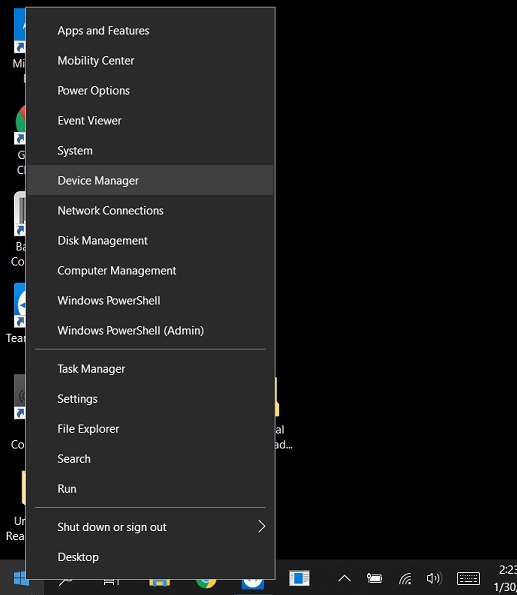Start Windows PowerShell without admin rights
This screenshot has height=595, width=517.
[150, 300]
